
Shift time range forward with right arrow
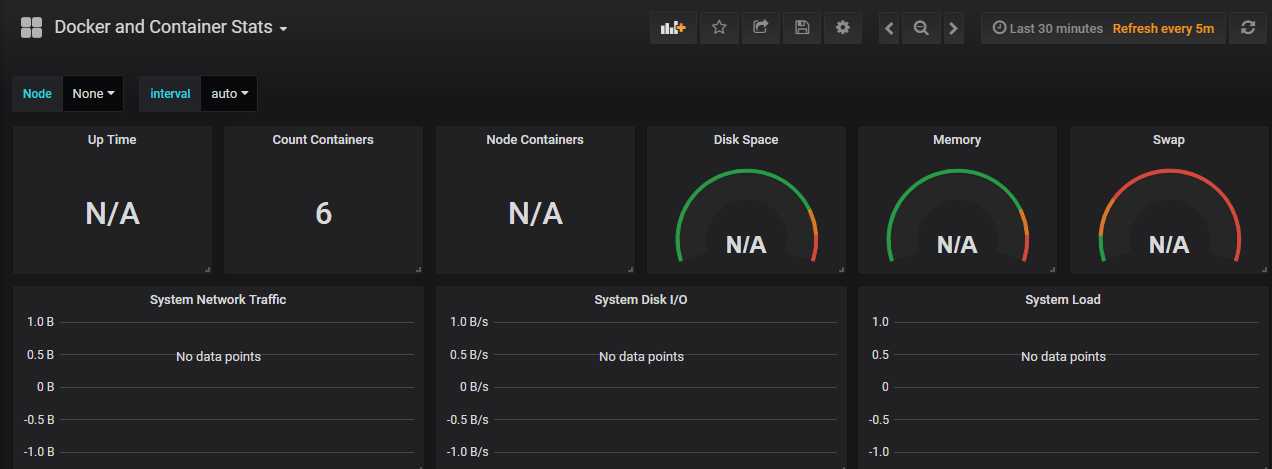953,29
